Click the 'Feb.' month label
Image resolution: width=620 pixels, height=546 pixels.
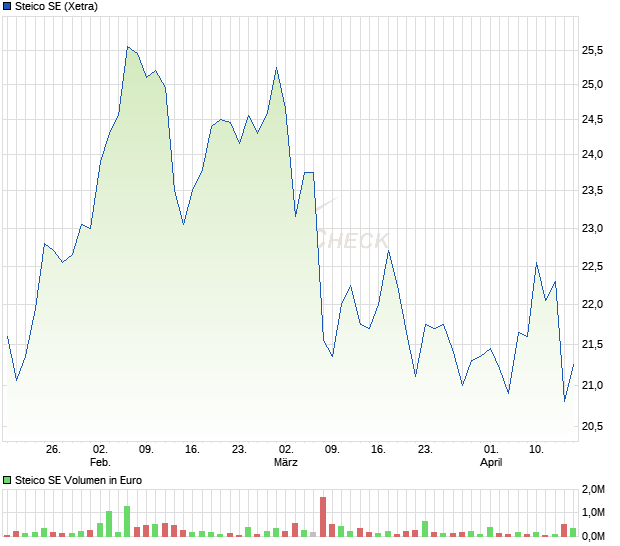100,462
